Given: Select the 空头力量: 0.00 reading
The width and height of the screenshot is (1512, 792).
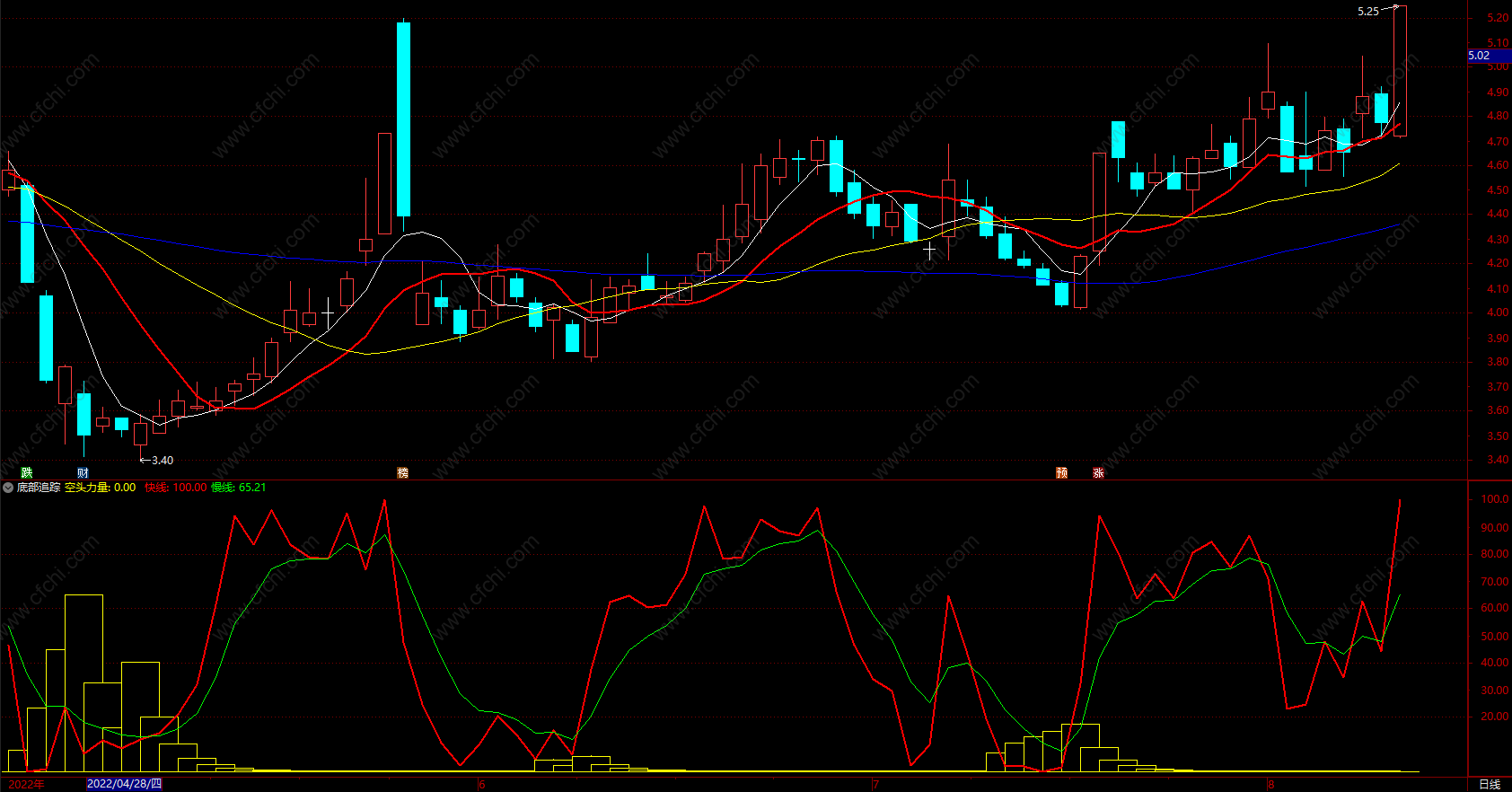Looking at the screenshot, I should pos(101,488).
